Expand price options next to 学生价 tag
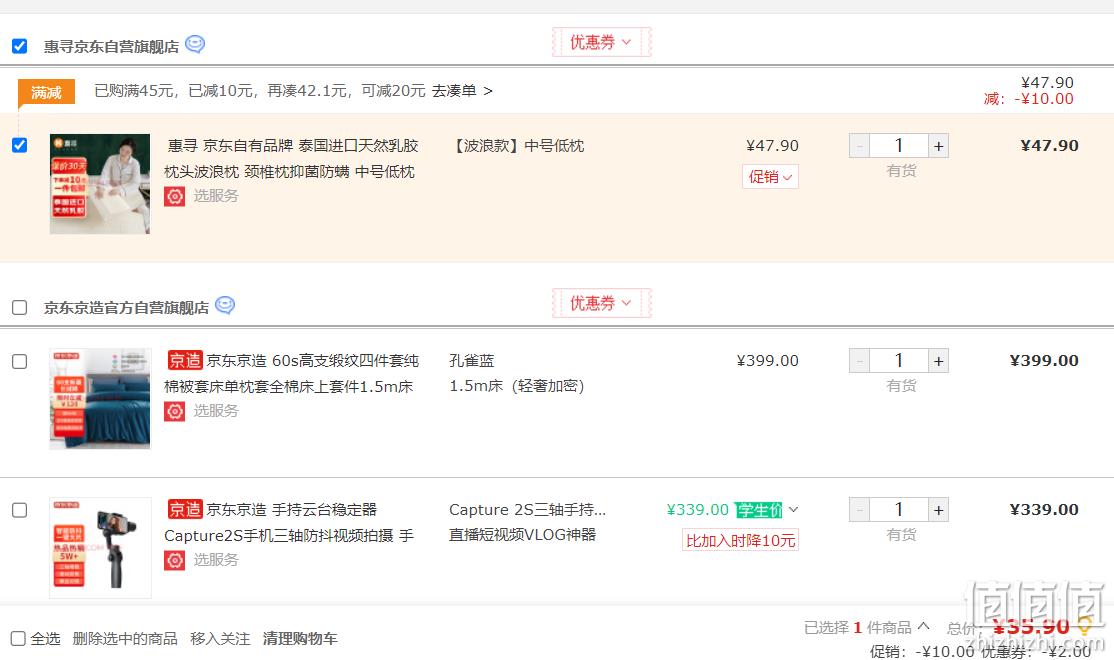This screenshot has width=1114, height=660. 794,509
